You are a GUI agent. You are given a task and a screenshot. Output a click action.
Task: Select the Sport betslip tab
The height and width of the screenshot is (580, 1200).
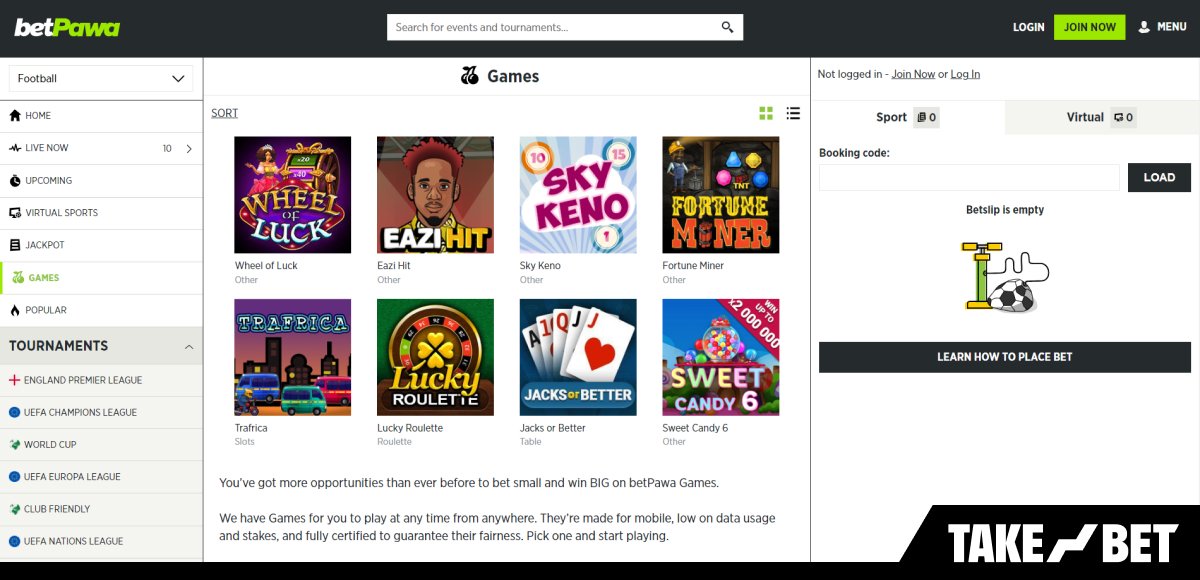(907, 118)
